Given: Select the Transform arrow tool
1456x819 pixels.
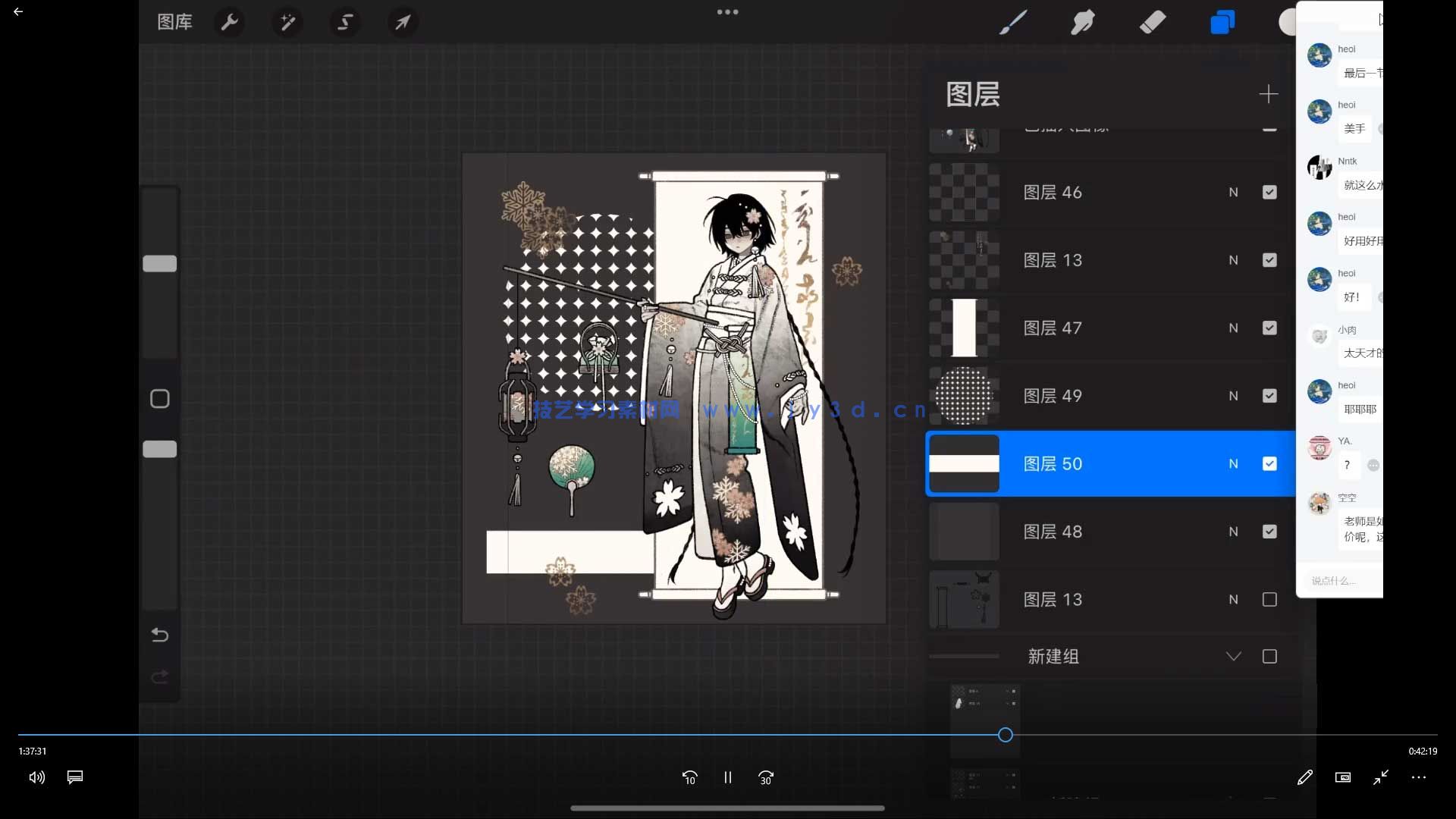Looking at the screenshot, I should 403,22.
